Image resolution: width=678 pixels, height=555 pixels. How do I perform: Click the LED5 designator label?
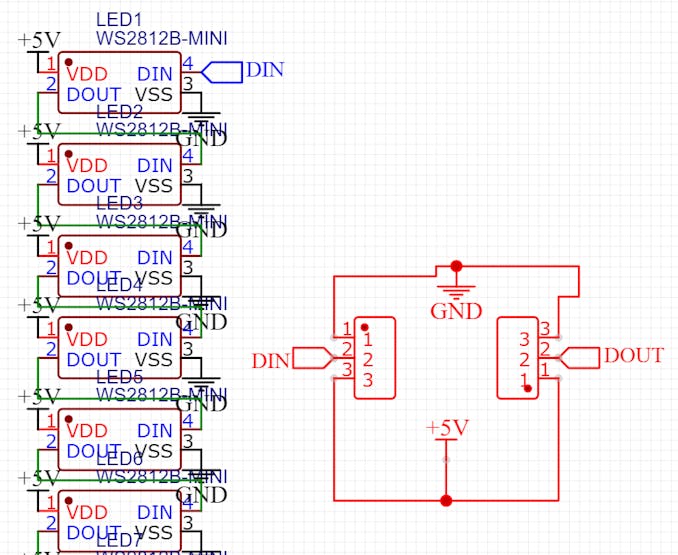coord(119,377)
